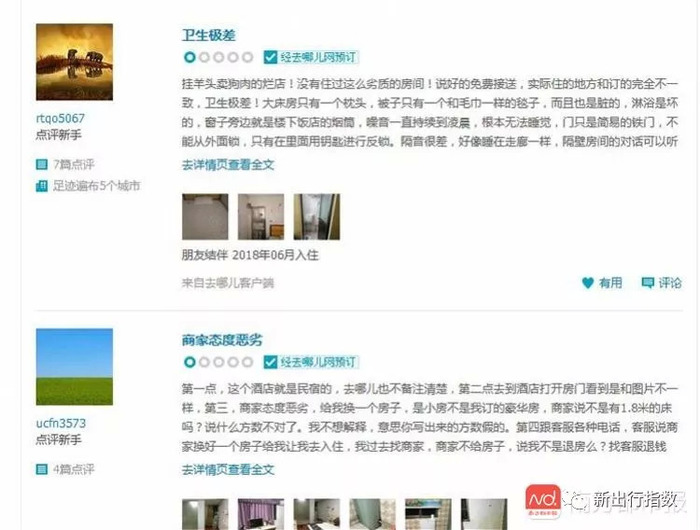Click the 4篇点评 review count icon
Image resolution: width=700 pixels, height=530 pixels.
tap(42, 469)
